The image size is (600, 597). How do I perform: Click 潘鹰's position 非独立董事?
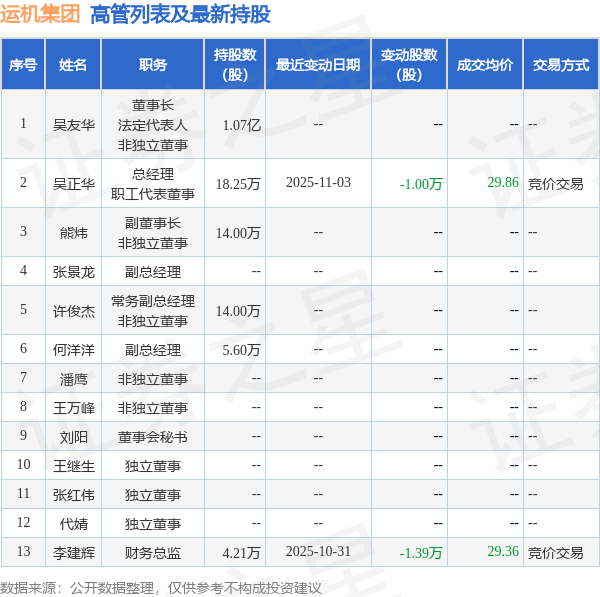point(153,379)
